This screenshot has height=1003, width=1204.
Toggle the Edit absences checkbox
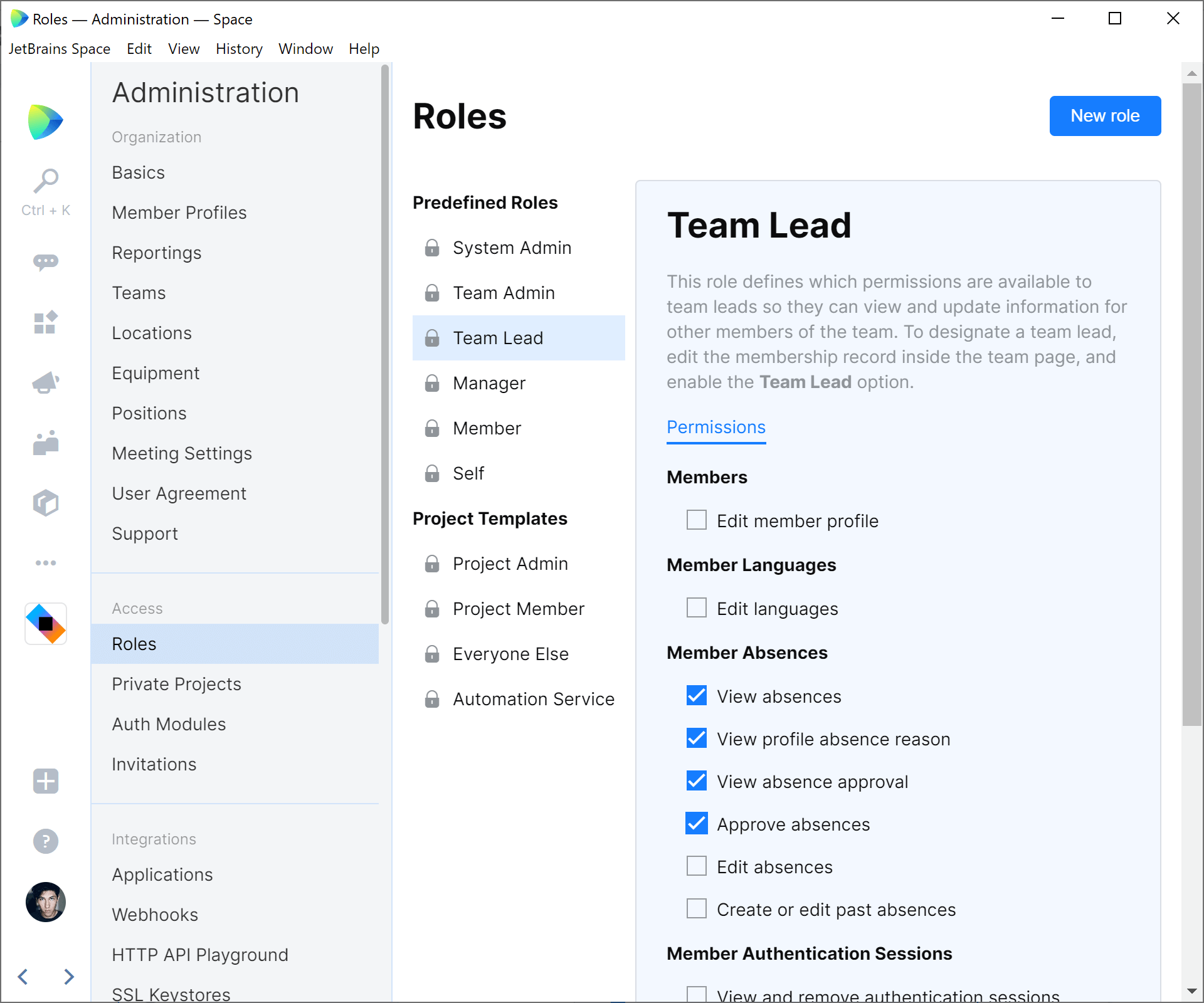click(697, 866)
